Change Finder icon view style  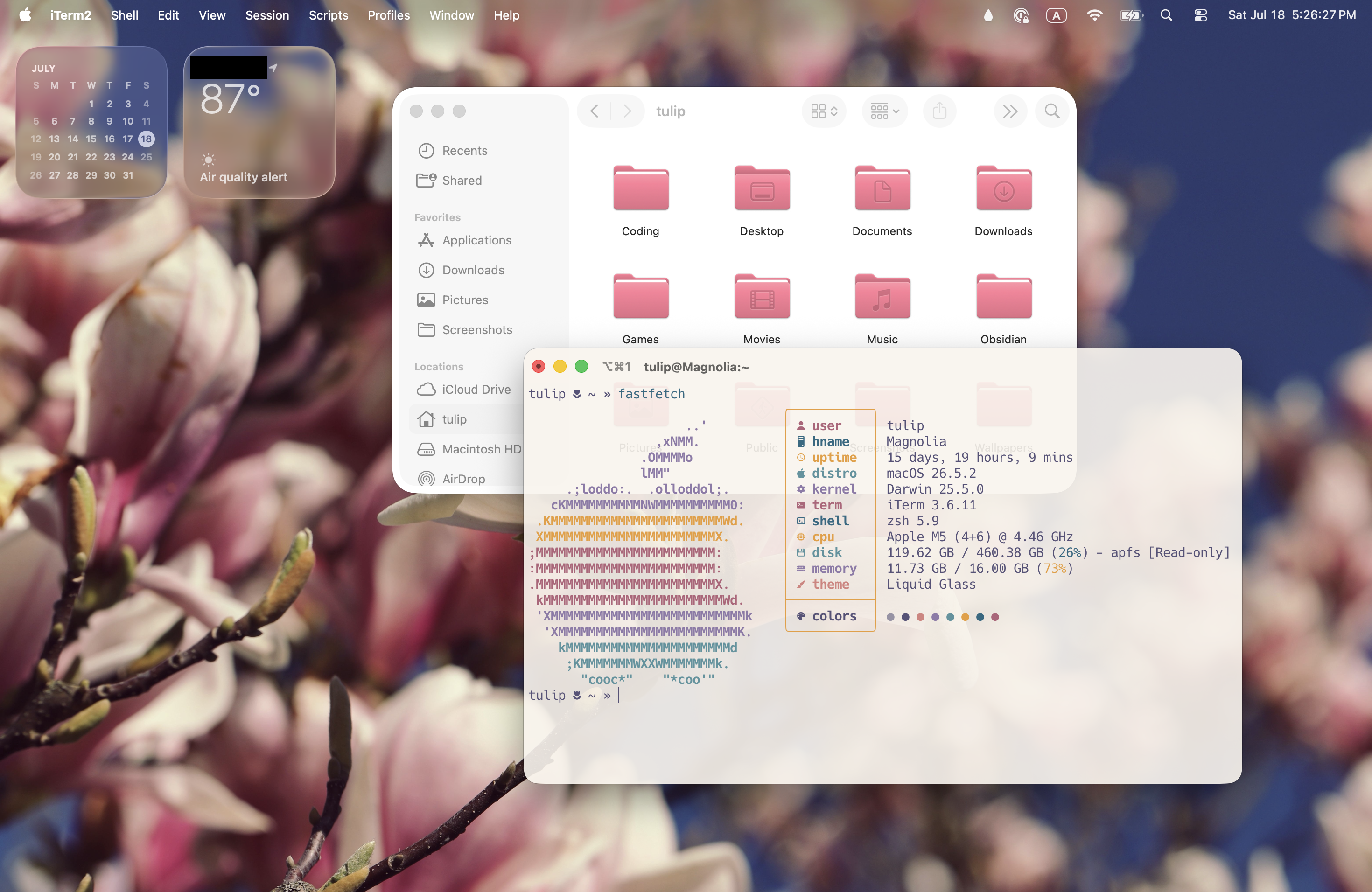click(823, 111)
